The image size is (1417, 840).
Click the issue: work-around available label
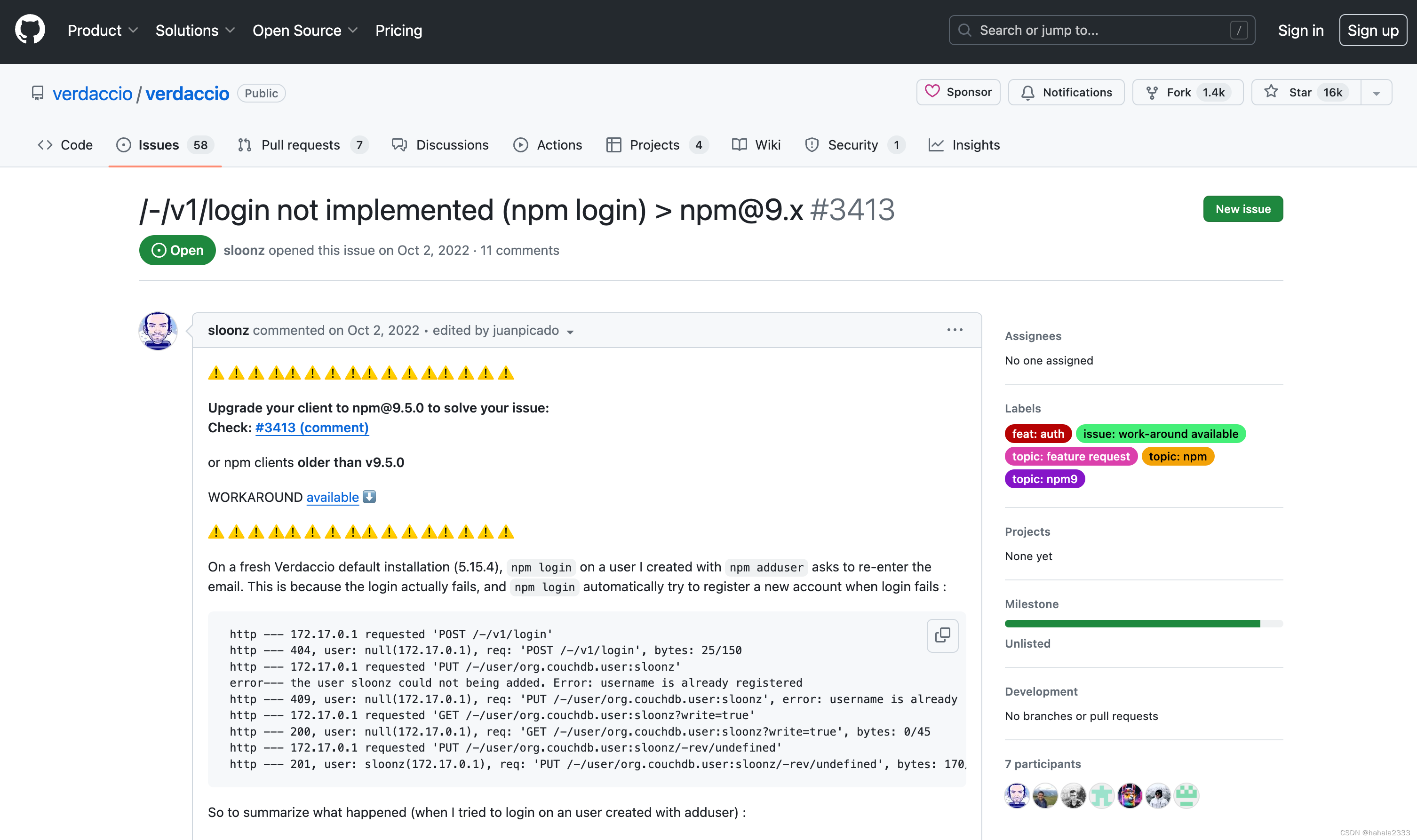[1161, 434]
